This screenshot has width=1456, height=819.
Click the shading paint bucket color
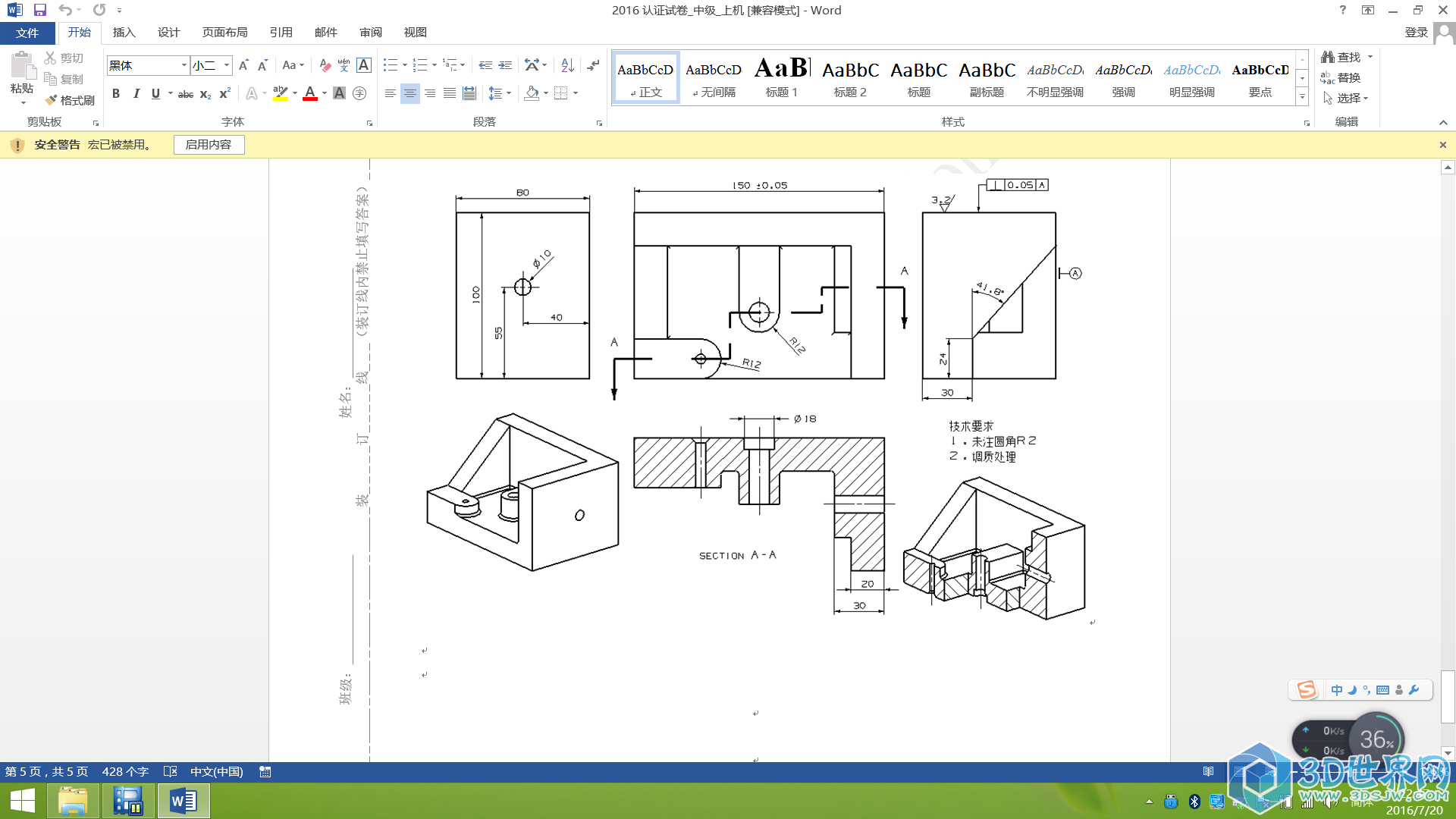coord(532,93)
